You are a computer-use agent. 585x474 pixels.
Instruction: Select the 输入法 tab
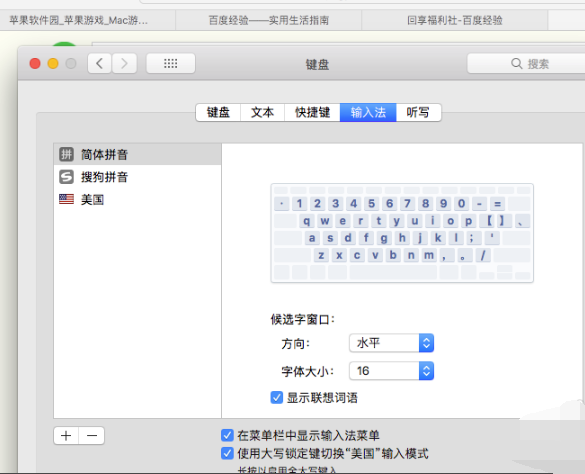pyautogui.click(x=368, y=112)
